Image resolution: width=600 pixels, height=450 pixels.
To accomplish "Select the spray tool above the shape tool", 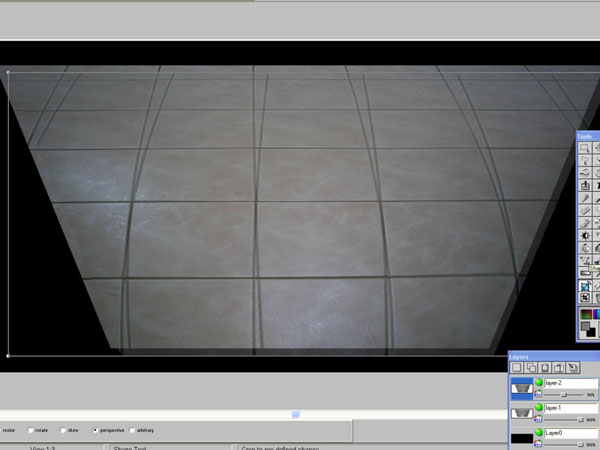I will (584, 261).
